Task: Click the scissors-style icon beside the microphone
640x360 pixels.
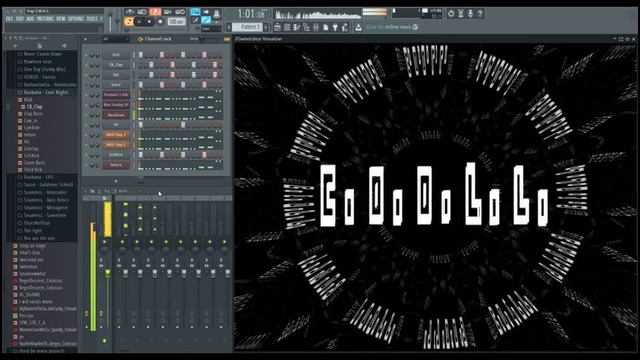Action: pos(460,13)
